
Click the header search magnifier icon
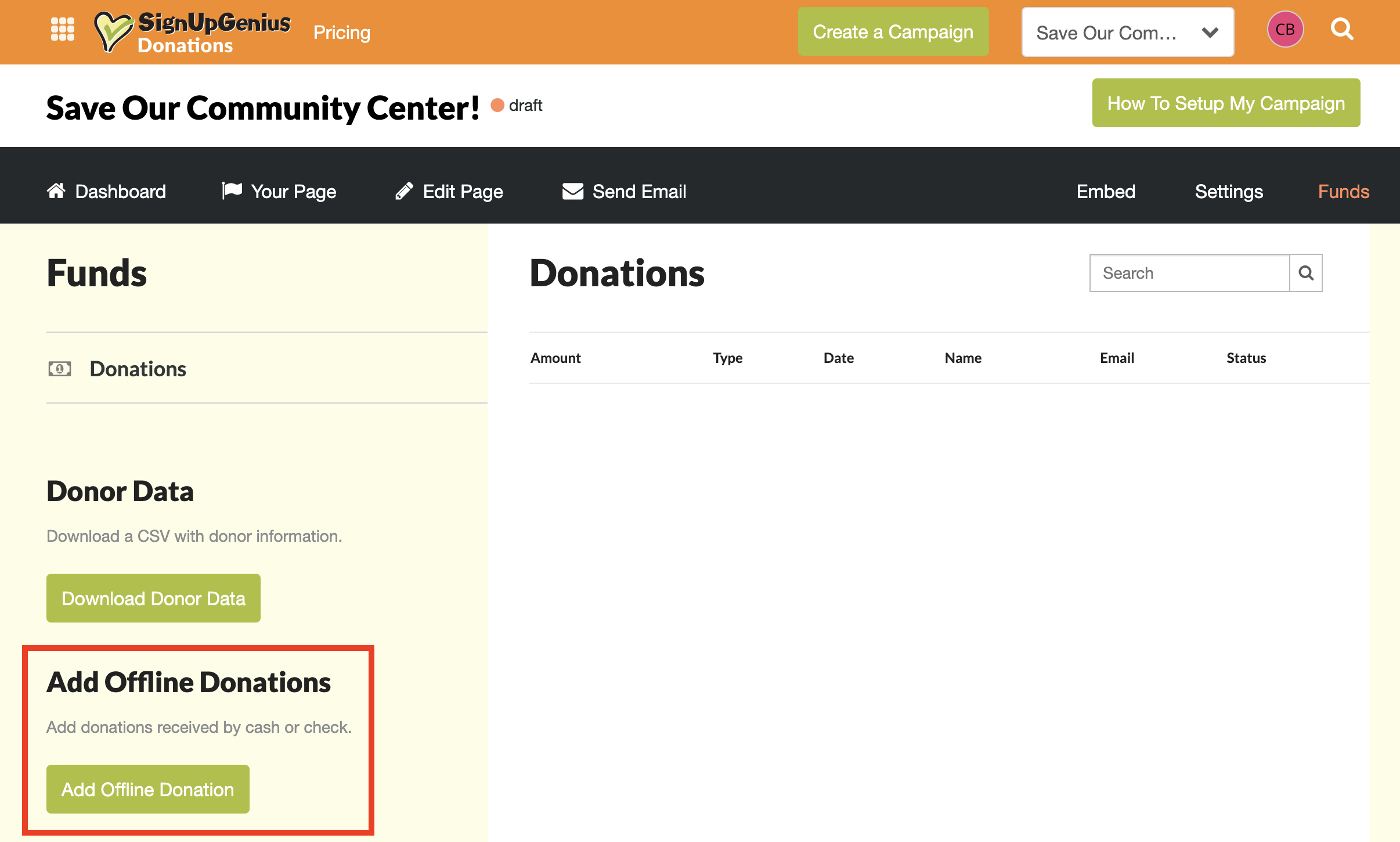1342,29
